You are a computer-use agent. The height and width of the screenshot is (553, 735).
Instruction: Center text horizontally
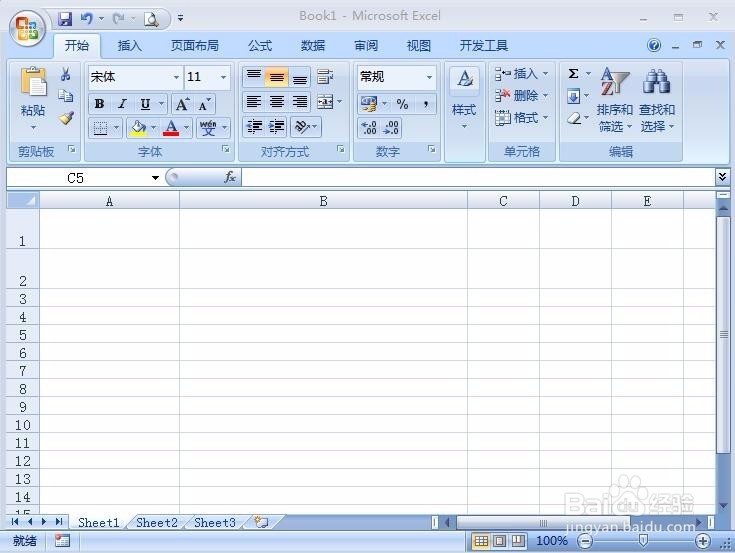click(277, 102)
